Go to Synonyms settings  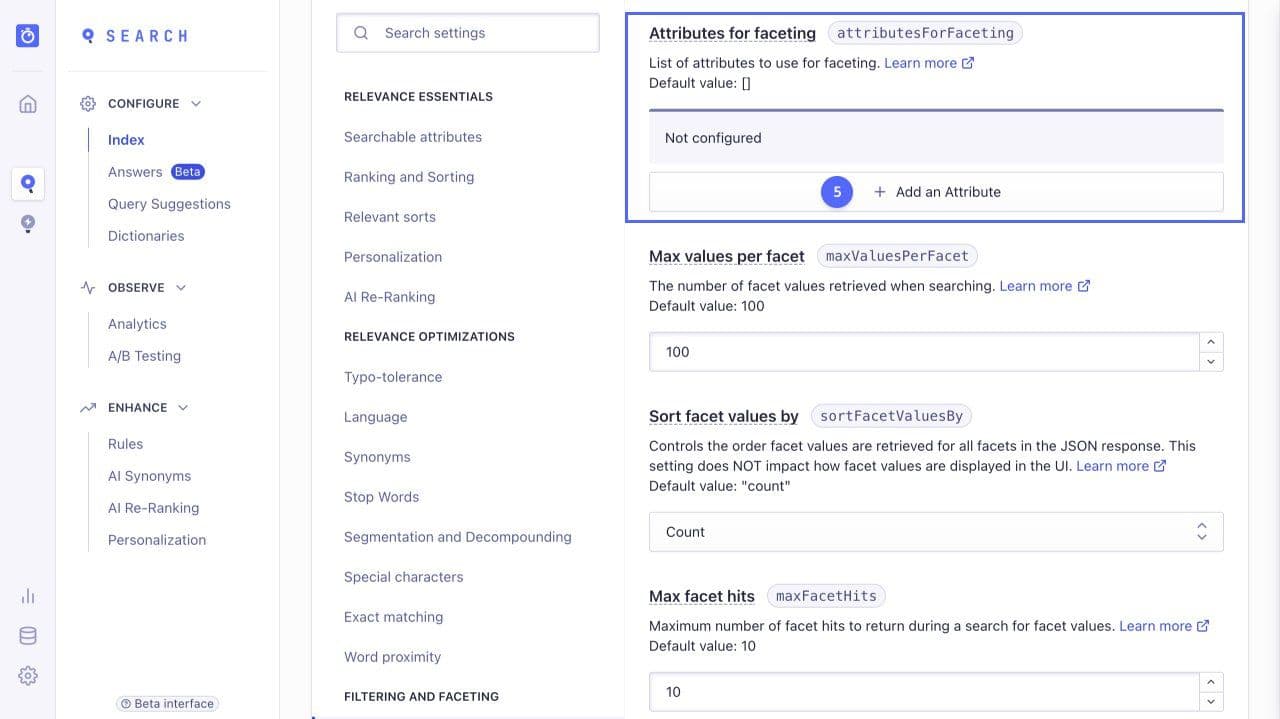(377, 457)
